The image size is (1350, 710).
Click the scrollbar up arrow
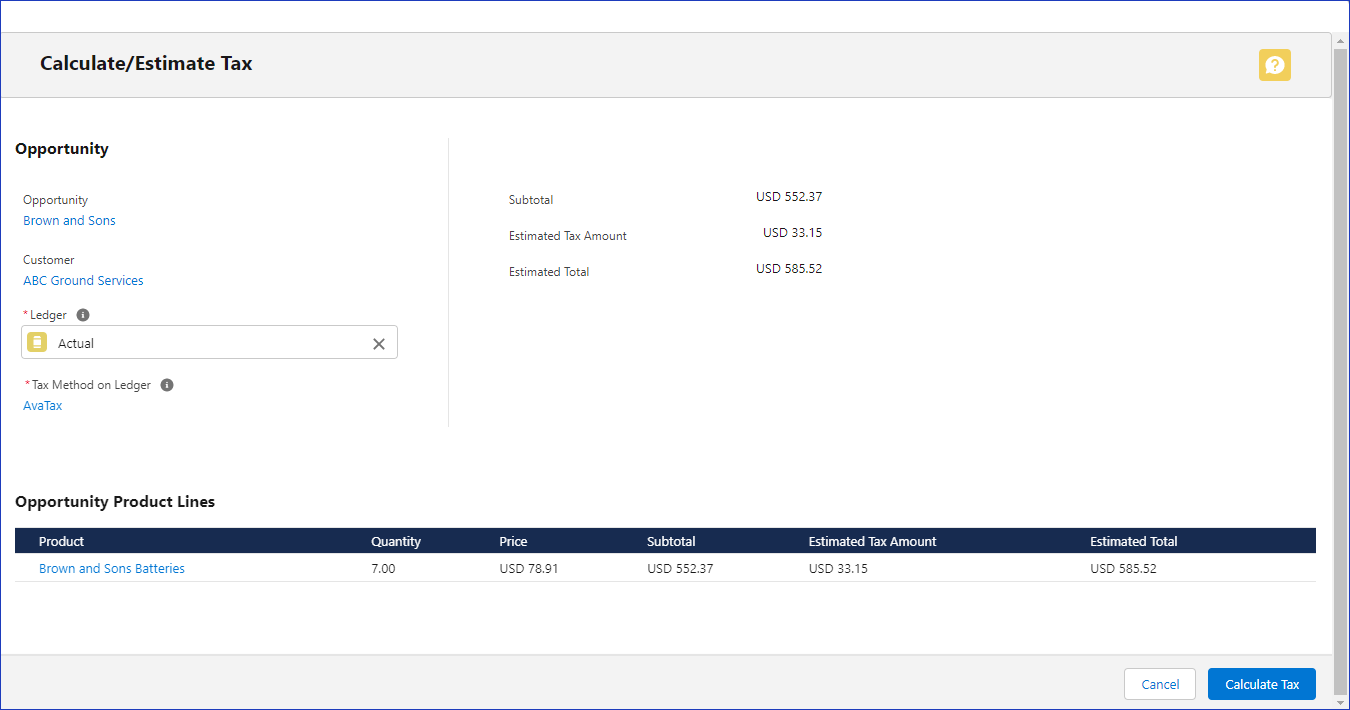click(1340, 40)
